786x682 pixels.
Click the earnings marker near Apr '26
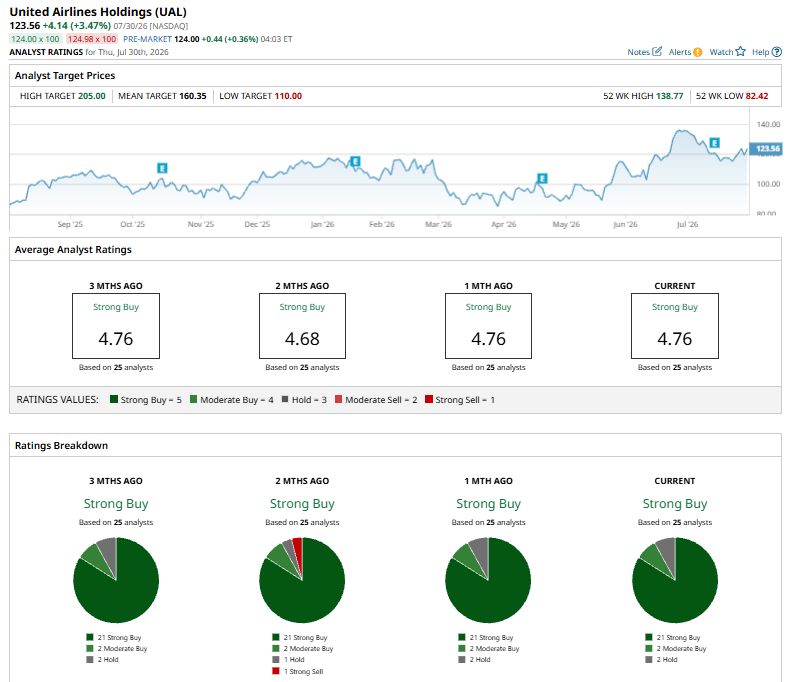pos(542,178)
